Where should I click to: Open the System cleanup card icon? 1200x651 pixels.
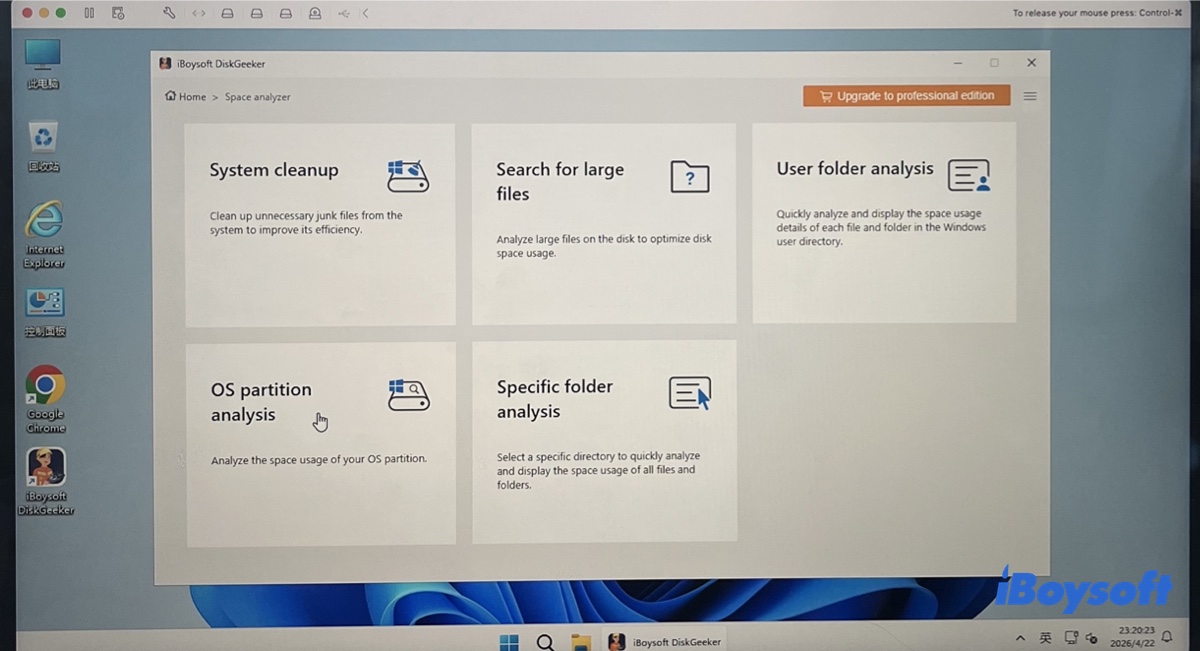[408, 175]
